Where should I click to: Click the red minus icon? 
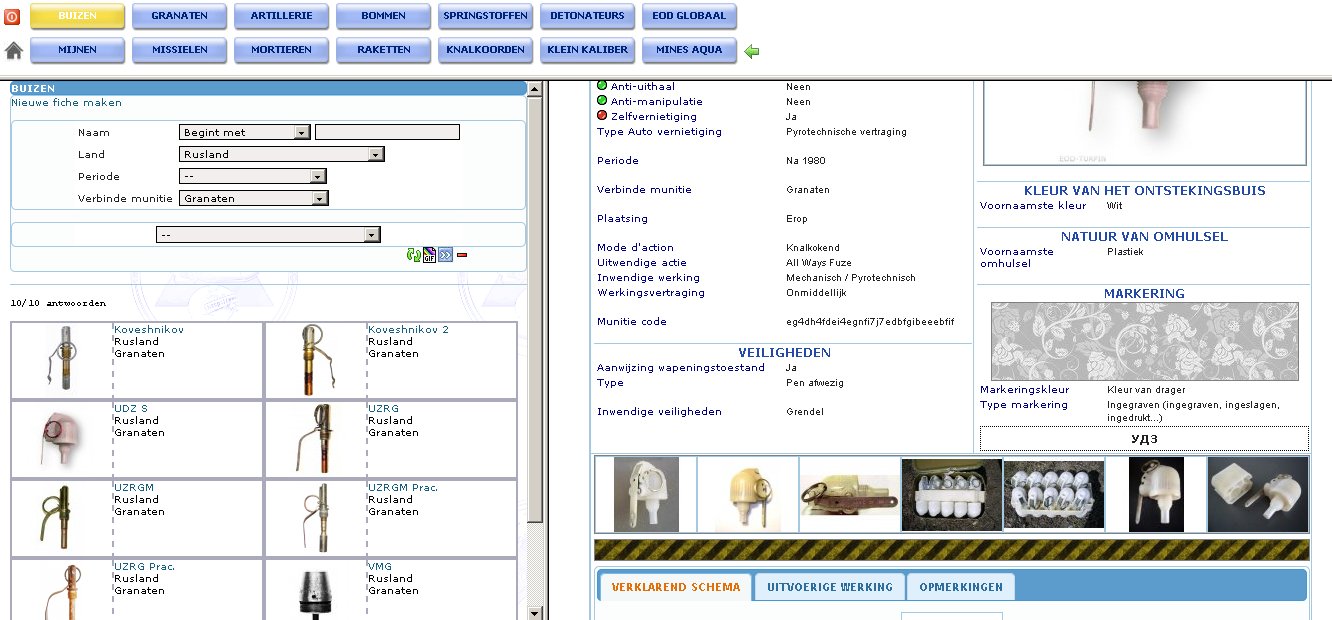point(462,255)
